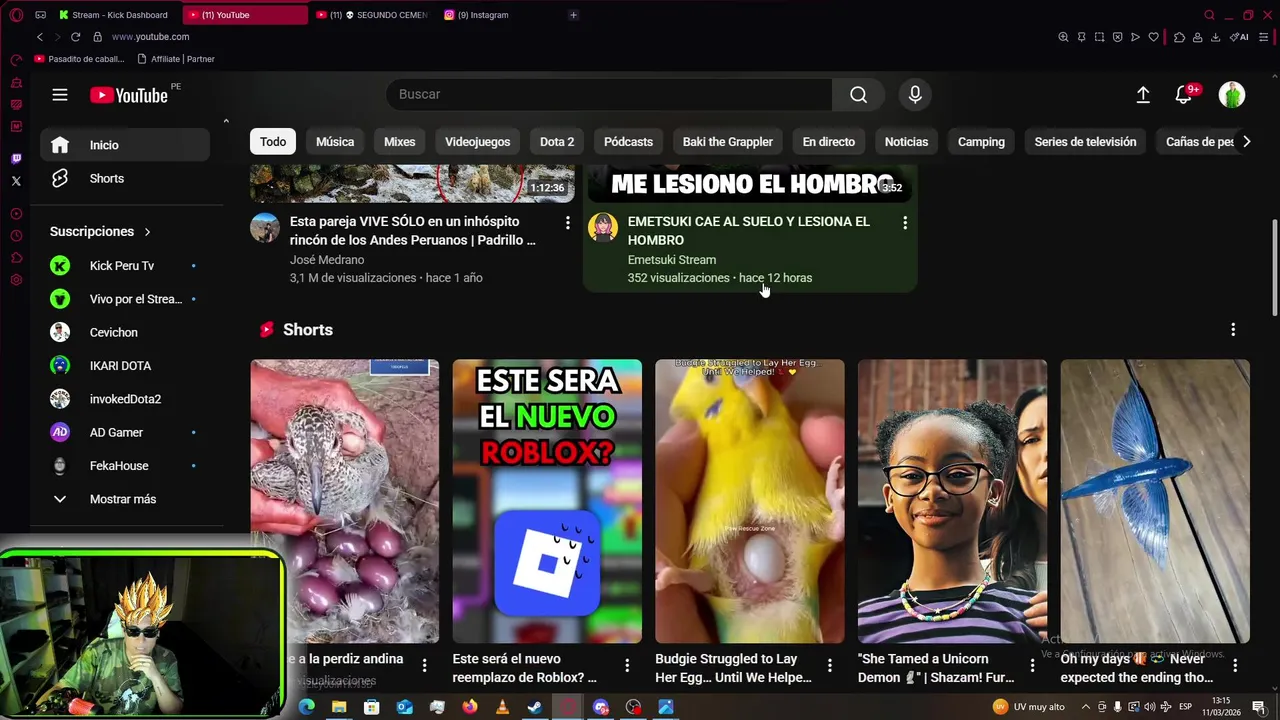Open the EMETSUKI CAE AL SUELO video title
This screenshot has width=1280, height=720.
[x=749, y=231]
